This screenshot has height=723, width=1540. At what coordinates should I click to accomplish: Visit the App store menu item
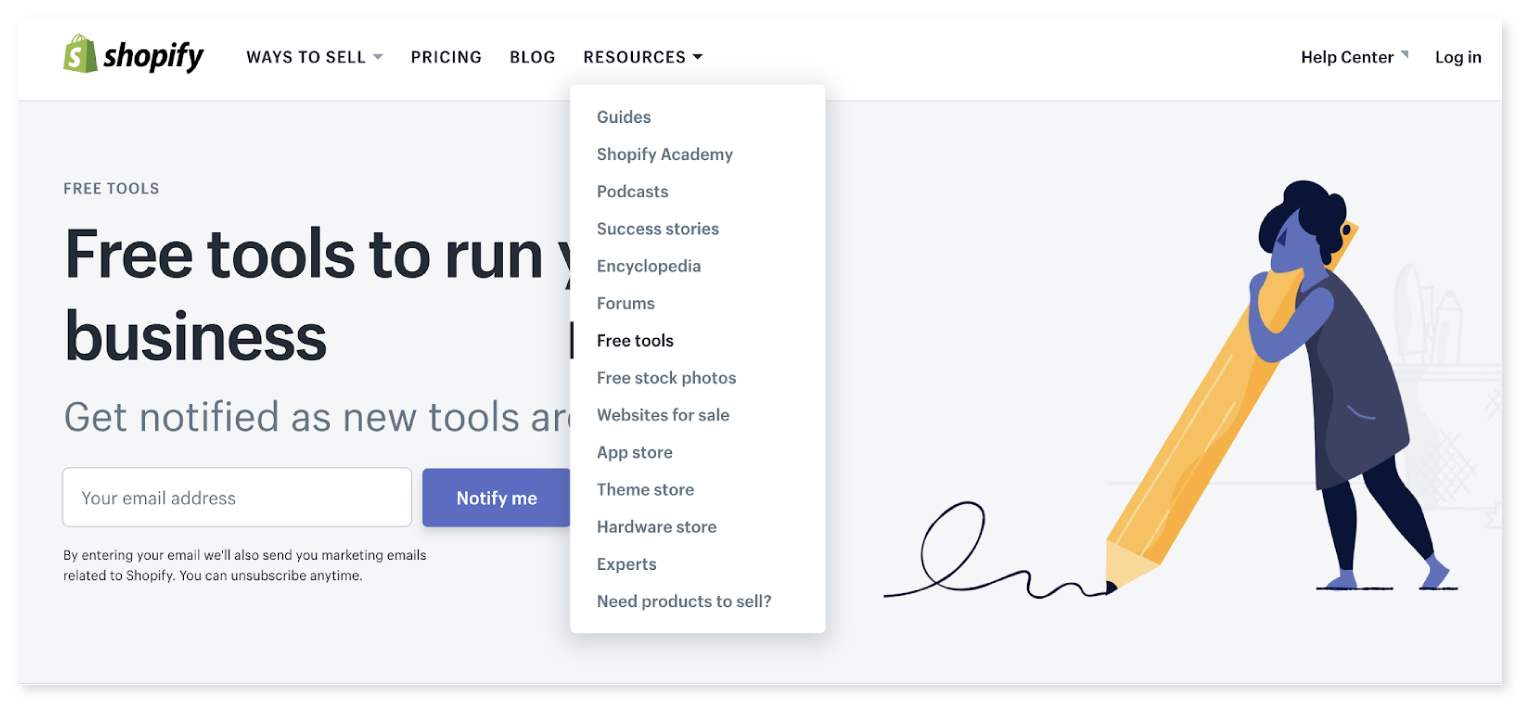634,452
